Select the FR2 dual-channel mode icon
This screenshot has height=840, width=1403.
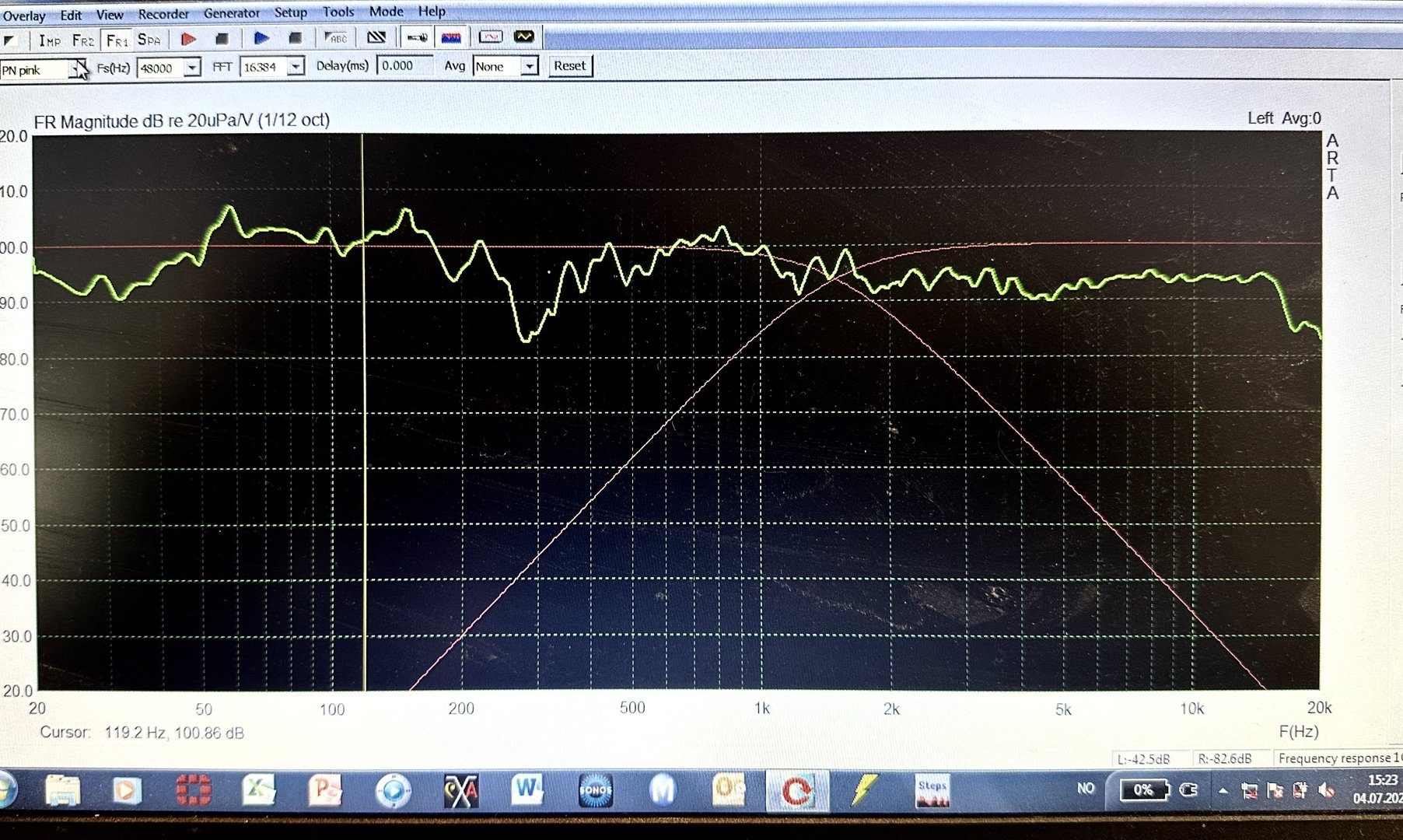pyautogui.click(x=83, y=40)
